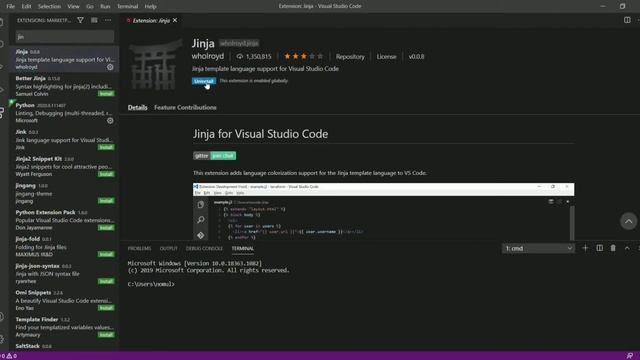Screen dimensions: 640x360
Task: Close the Extension: Jinja tab
Action: pos(175,20)
